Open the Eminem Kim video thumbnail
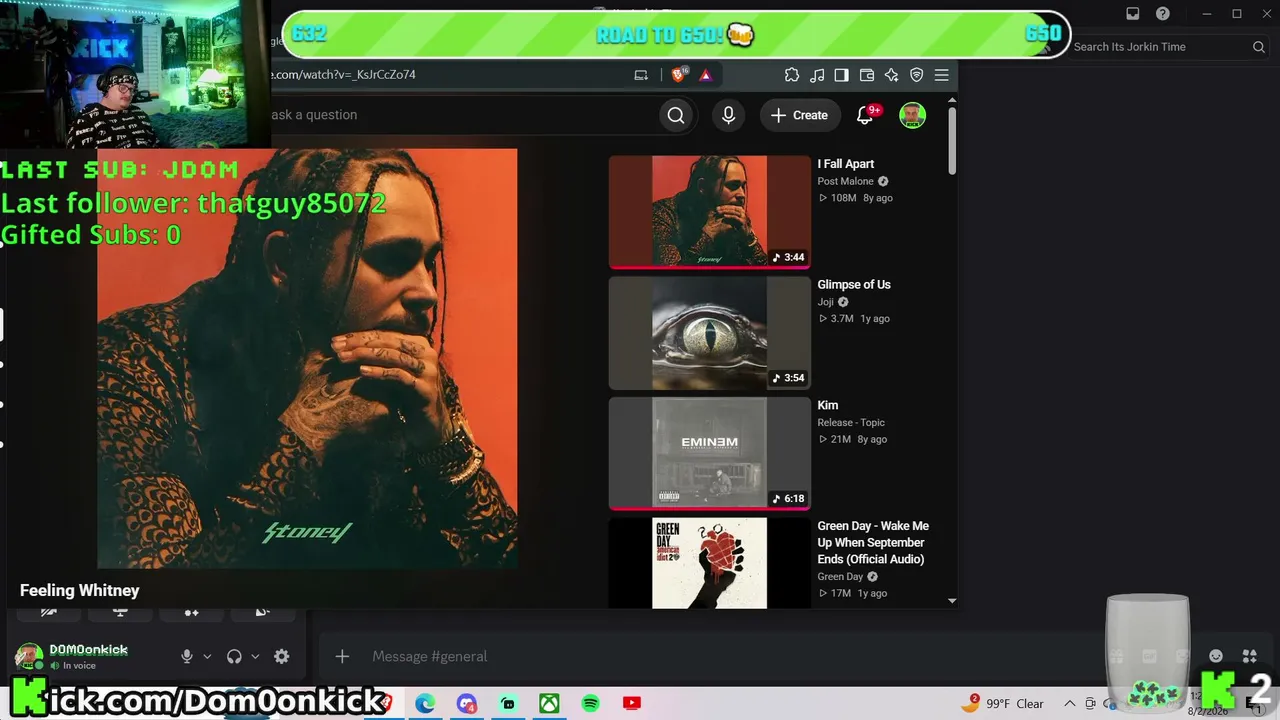This screenshot has width=1280, height=720. [x=709, y=453]
